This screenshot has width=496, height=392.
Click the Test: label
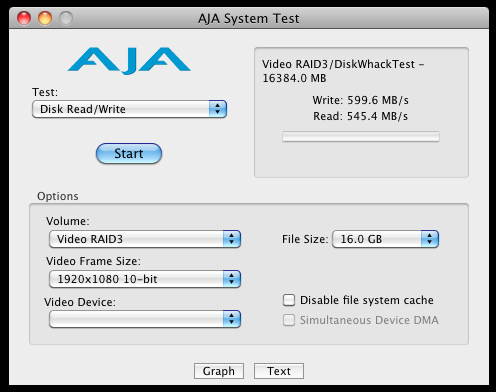coord(45,92)
